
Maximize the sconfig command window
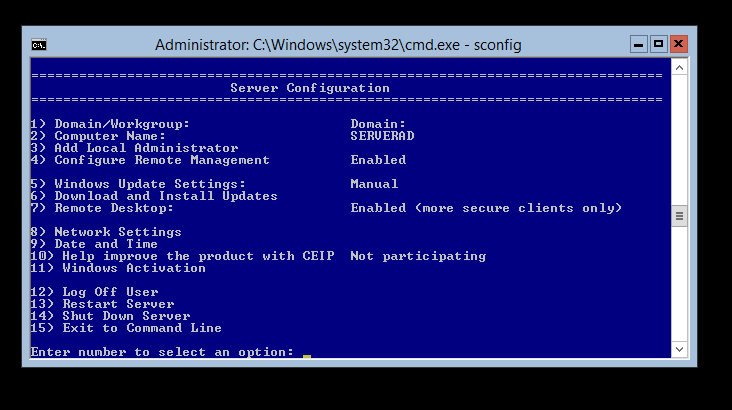point(658,44)
